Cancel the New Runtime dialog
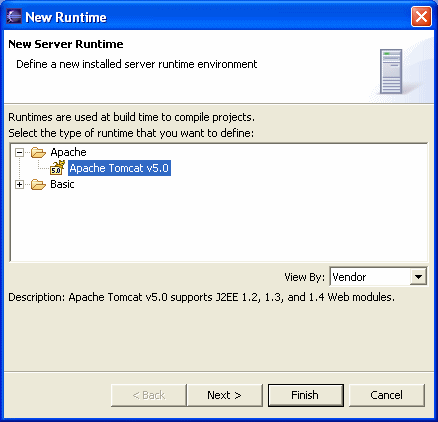438x422 pixels. [387, 395]
